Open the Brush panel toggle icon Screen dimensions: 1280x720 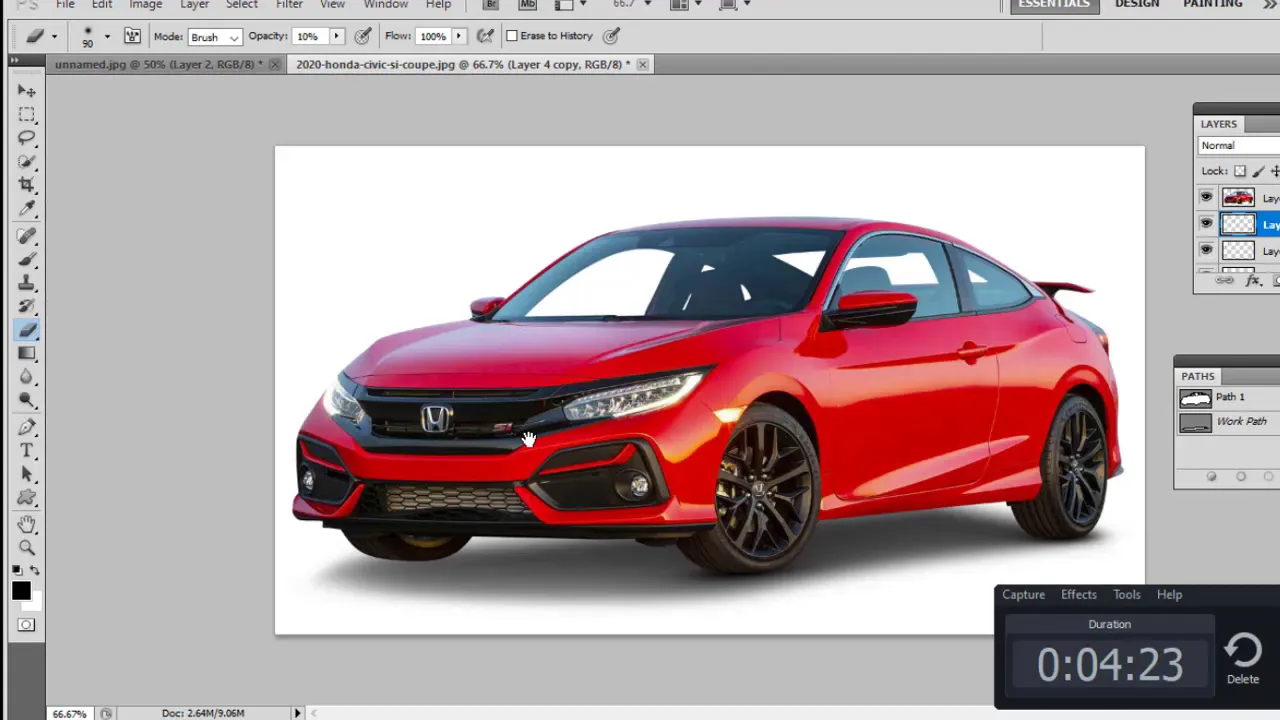point(132,36)
